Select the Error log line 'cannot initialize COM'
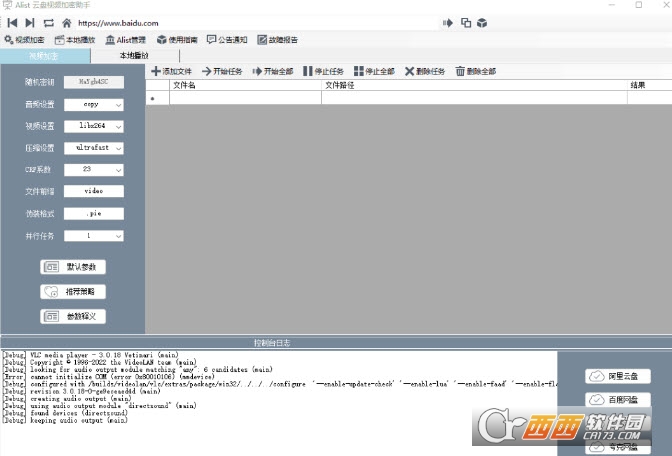 pyautogui.click(x=108, y=377)
